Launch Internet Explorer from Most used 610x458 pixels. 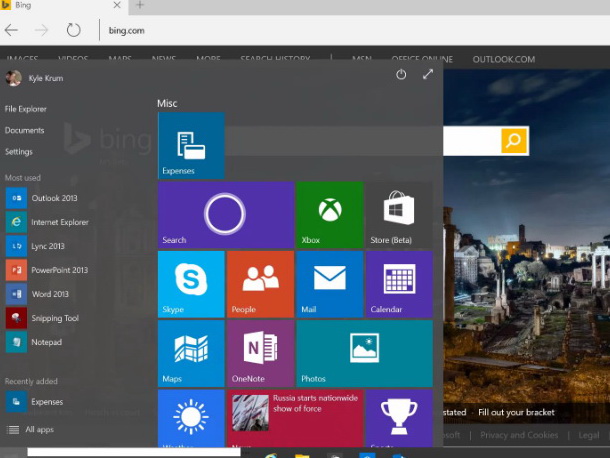(x=47, y=222)
